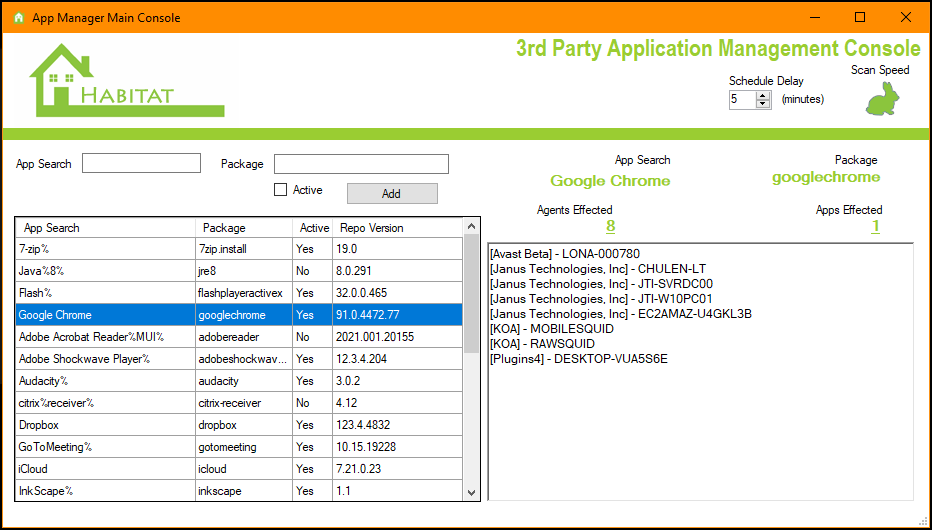This screenshot has height=530, width=932.
Task: Focus the App Search input field
Action: [x=141, y=163]
